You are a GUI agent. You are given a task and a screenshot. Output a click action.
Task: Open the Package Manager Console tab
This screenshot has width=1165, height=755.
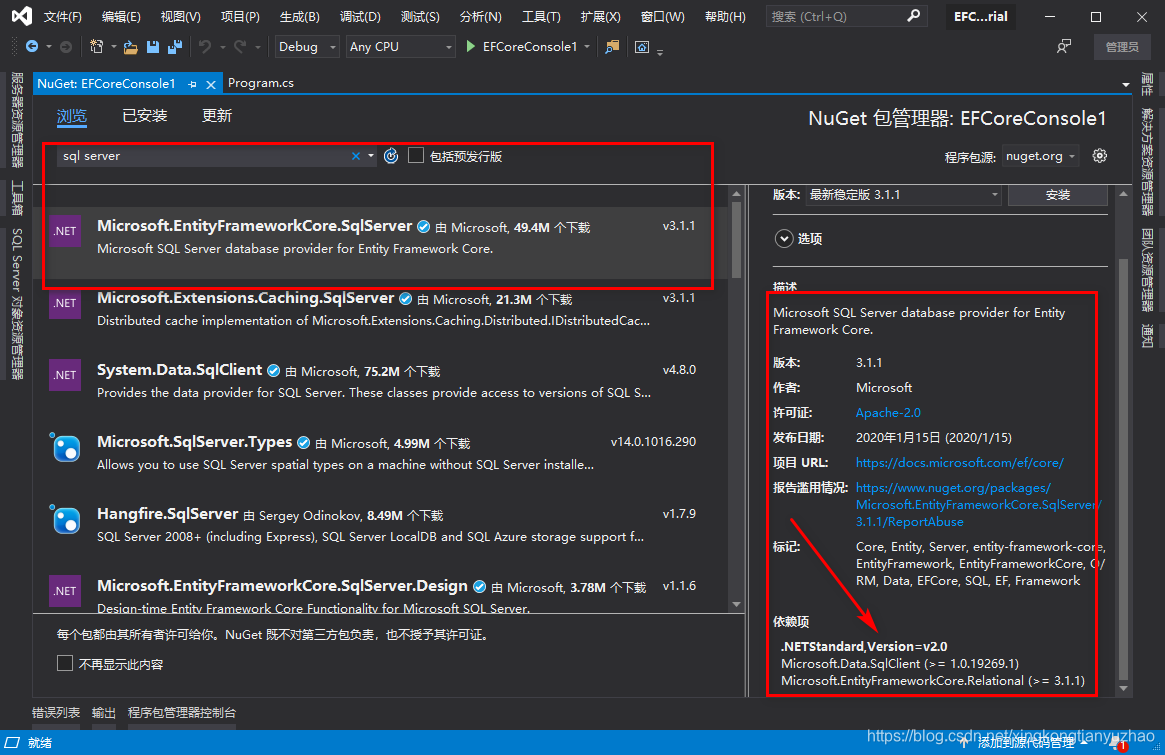coord(182,713)
